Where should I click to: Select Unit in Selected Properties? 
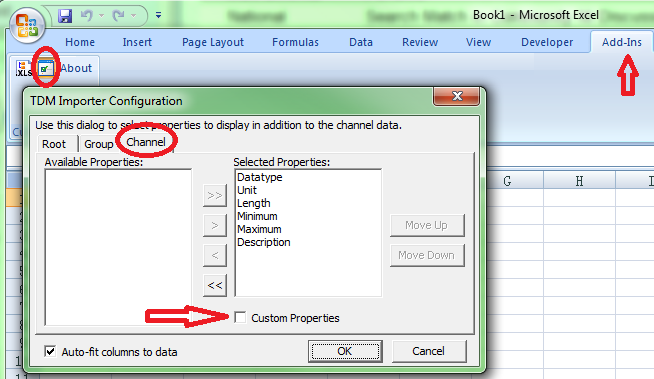click(247, 190)
